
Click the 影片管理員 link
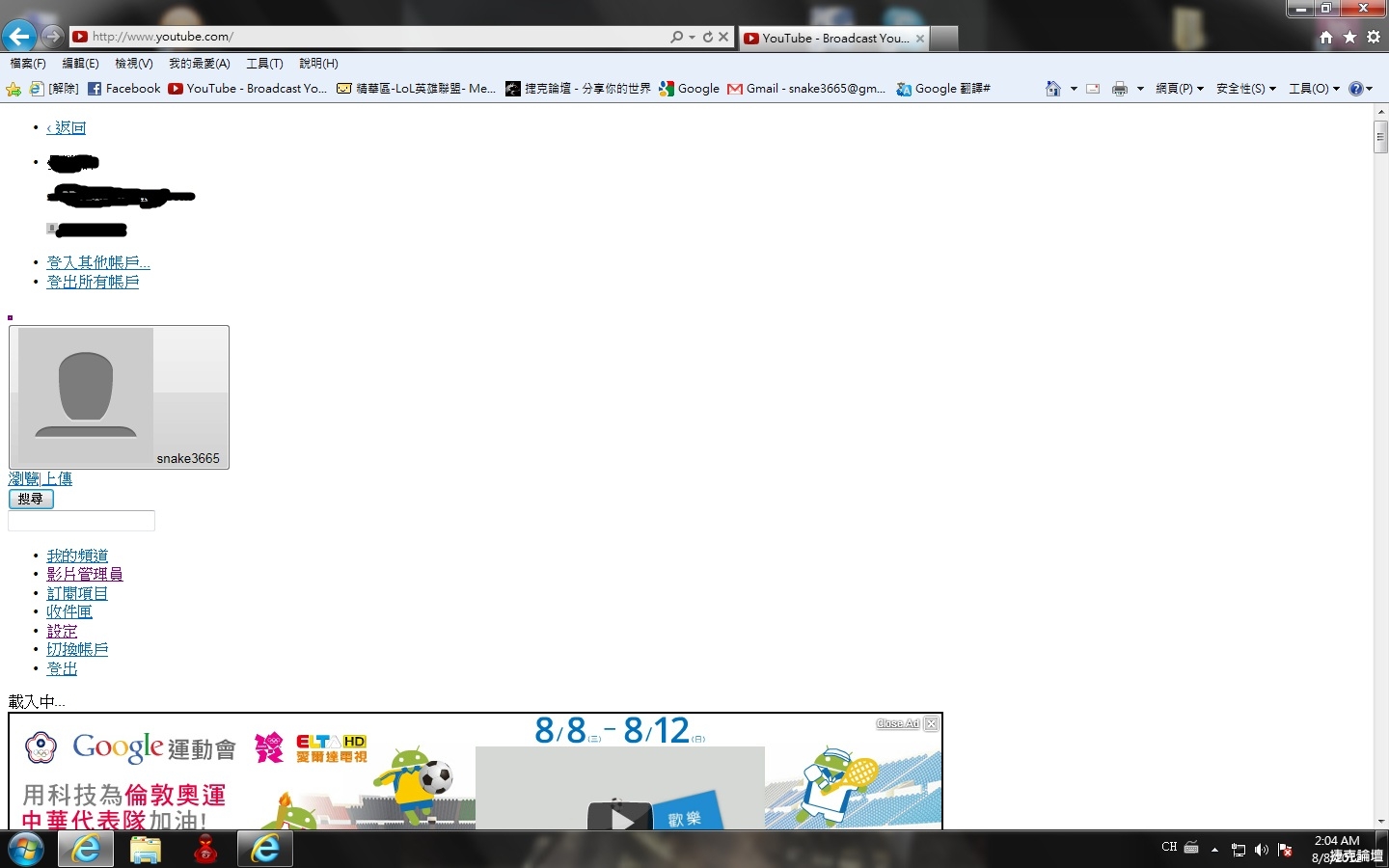[x=85, y=575]
